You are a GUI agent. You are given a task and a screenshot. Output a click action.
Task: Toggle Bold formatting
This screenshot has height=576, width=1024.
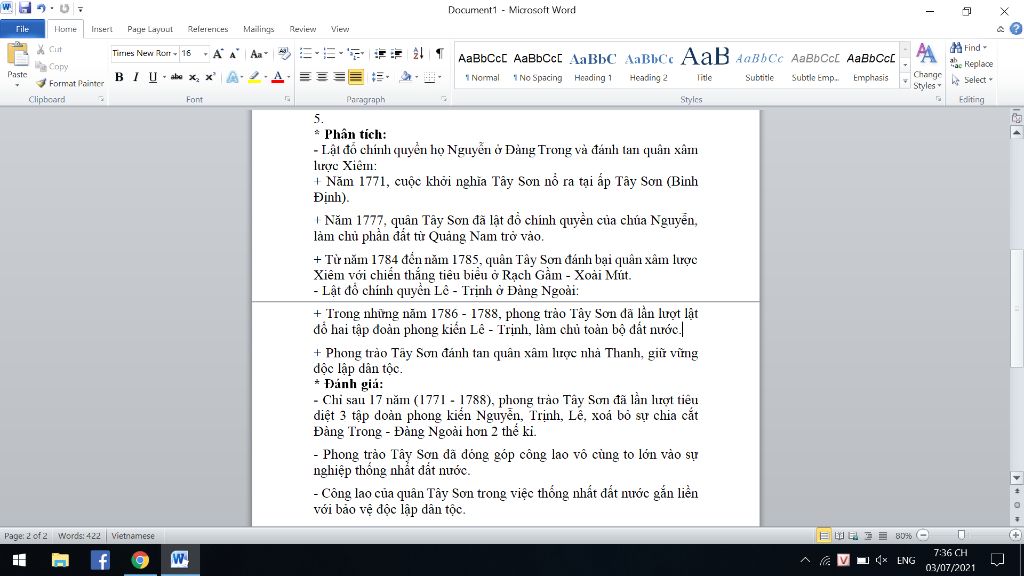119,77
